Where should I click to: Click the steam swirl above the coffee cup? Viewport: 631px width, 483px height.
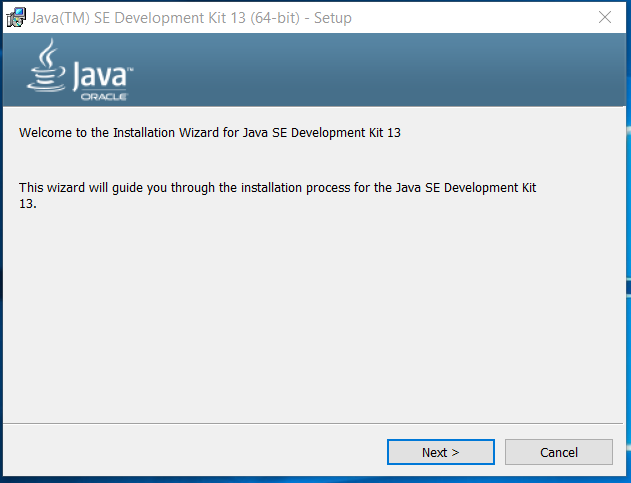coord(48,52)
